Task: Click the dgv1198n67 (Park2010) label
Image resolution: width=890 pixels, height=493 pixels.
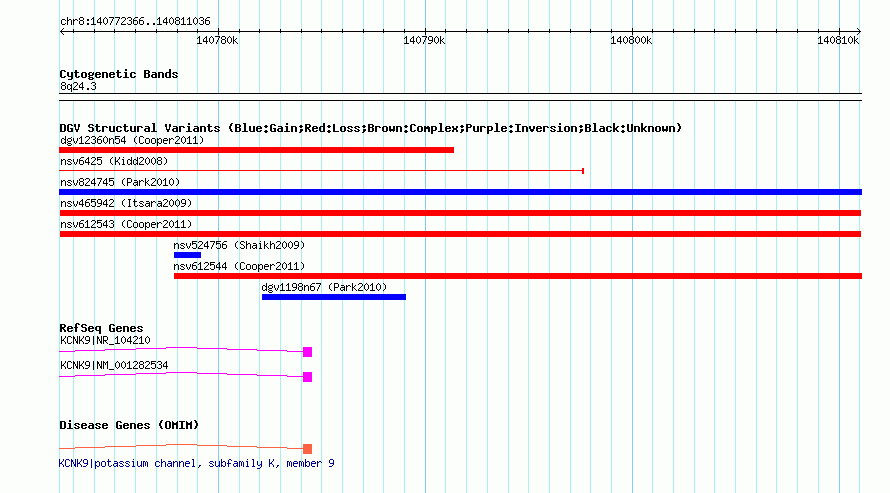Action: pyautogui.click(x=324, y=287)
